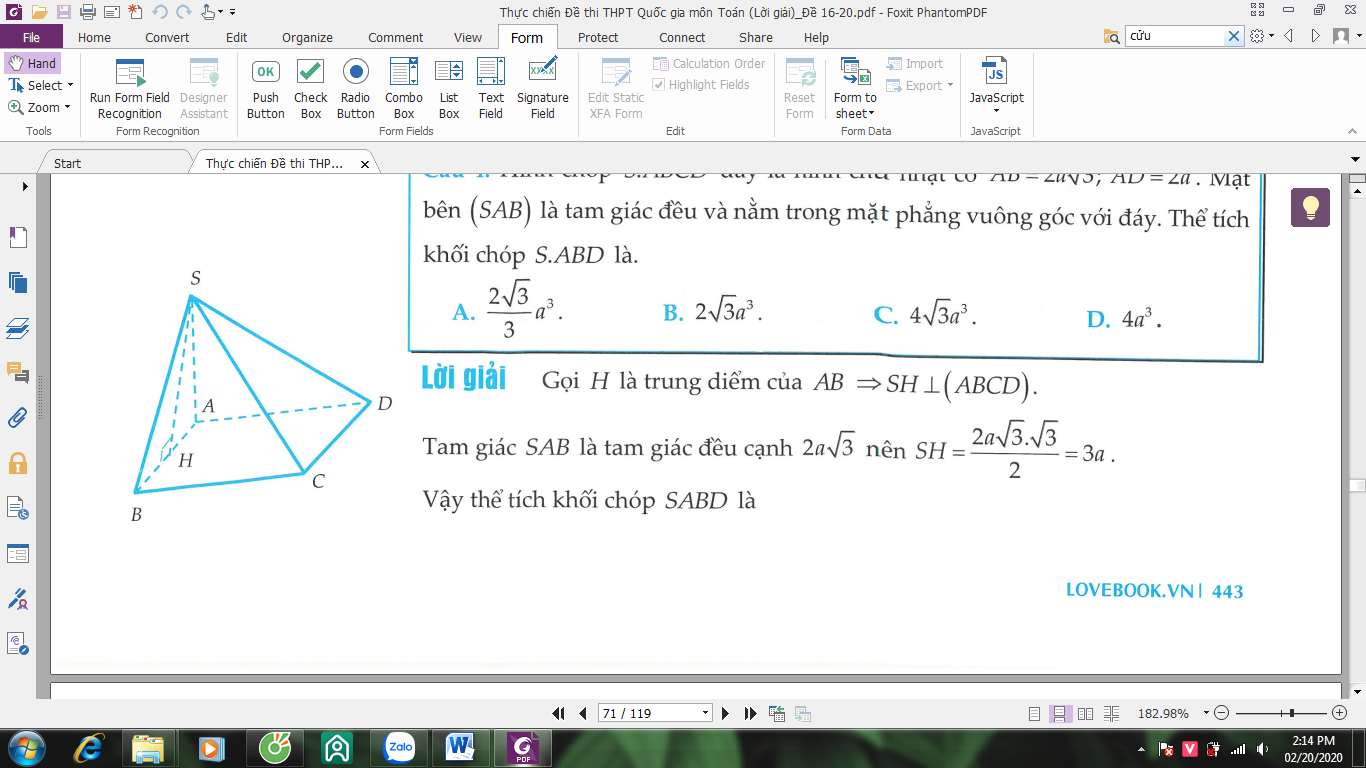The width and height of the screenshot is (1366, 768).
Task: Click the search input field
Action: (1175, 36)
